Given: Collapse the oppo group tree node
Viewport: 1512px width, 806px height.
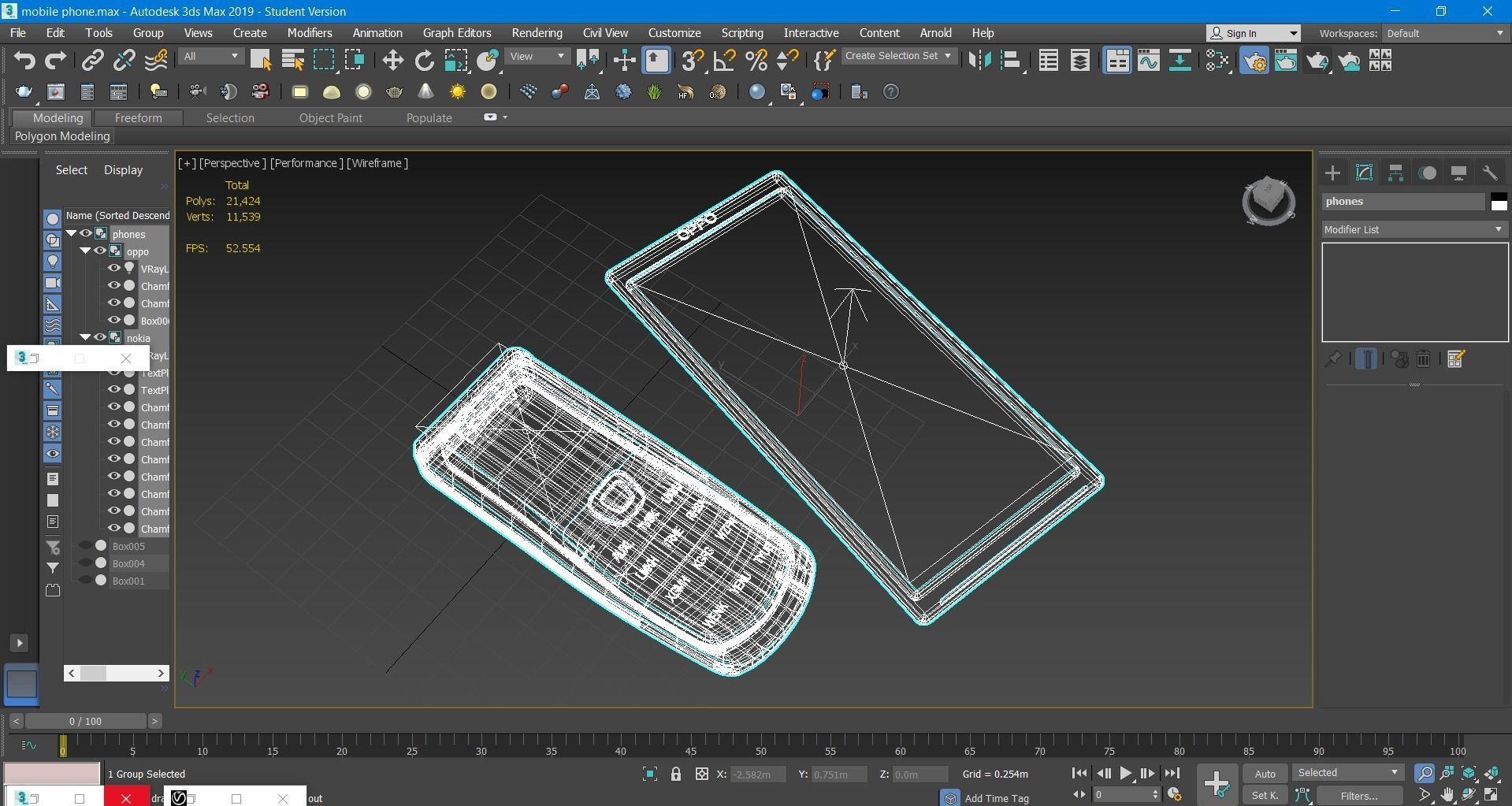Looking at the screenshot, I should pyautogui.click(x=85, y=251).
